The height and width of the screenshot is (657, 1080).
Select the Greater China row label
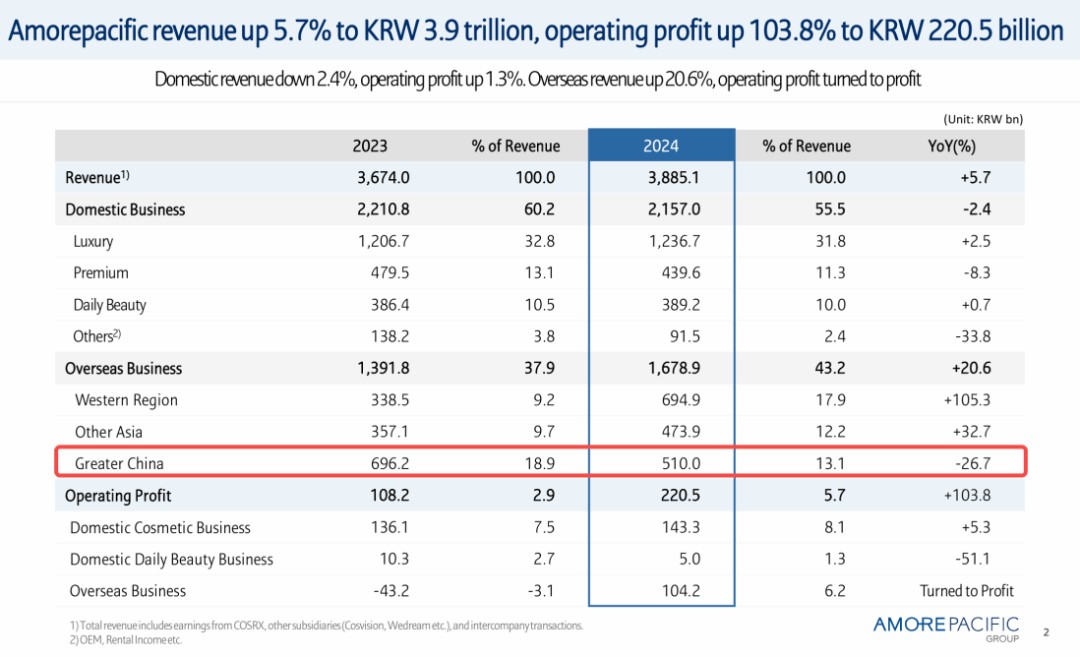(119, 463)
